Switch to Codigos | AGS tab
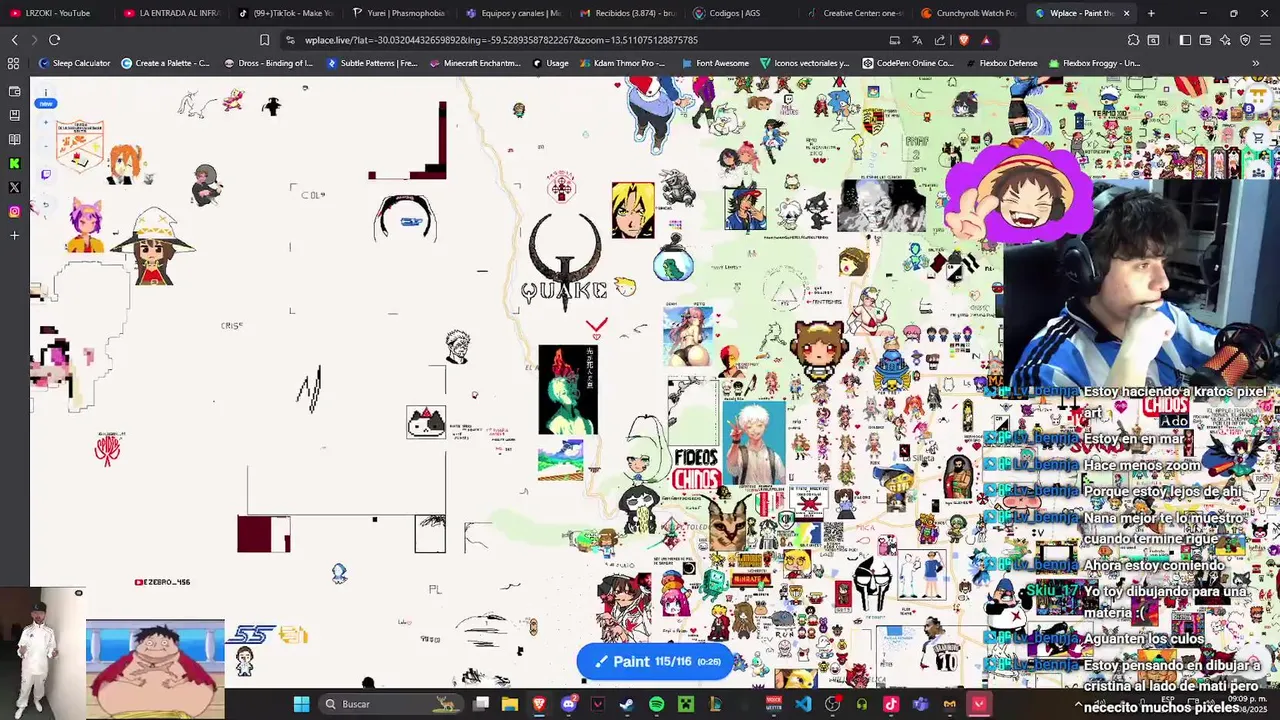The width and height of the screenshot is (1280, 720). [742, 13]
